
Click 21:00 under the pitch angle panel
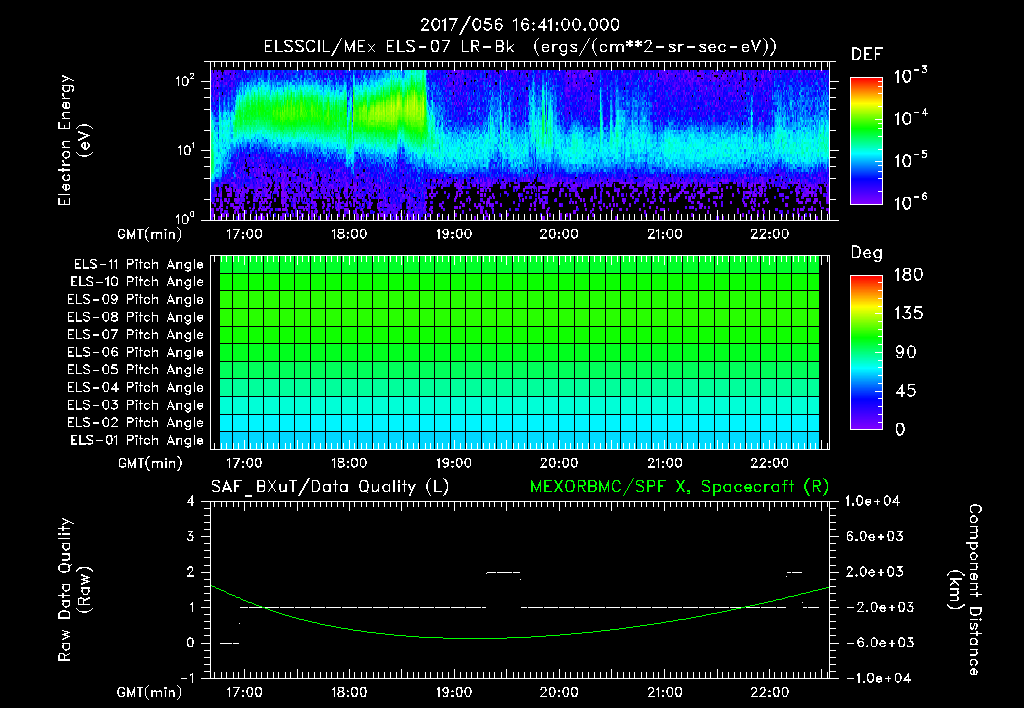[x=664, y=463]
